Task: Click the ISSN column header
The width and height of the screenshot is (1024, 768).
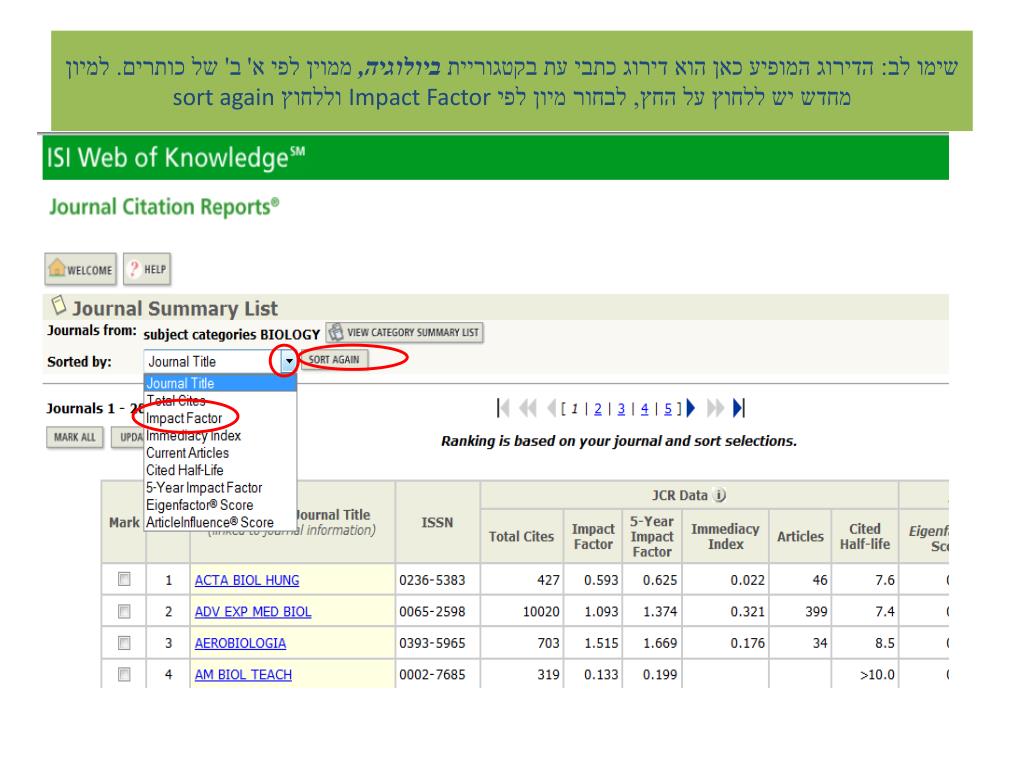Action: coord(437,522)
